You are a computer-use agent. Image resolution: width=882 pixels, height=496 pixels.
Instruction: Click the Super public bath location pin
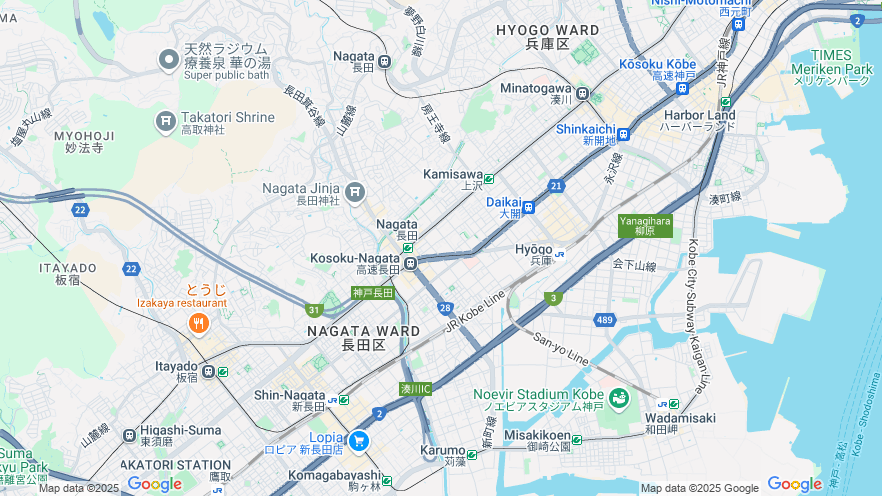[169, 60]
